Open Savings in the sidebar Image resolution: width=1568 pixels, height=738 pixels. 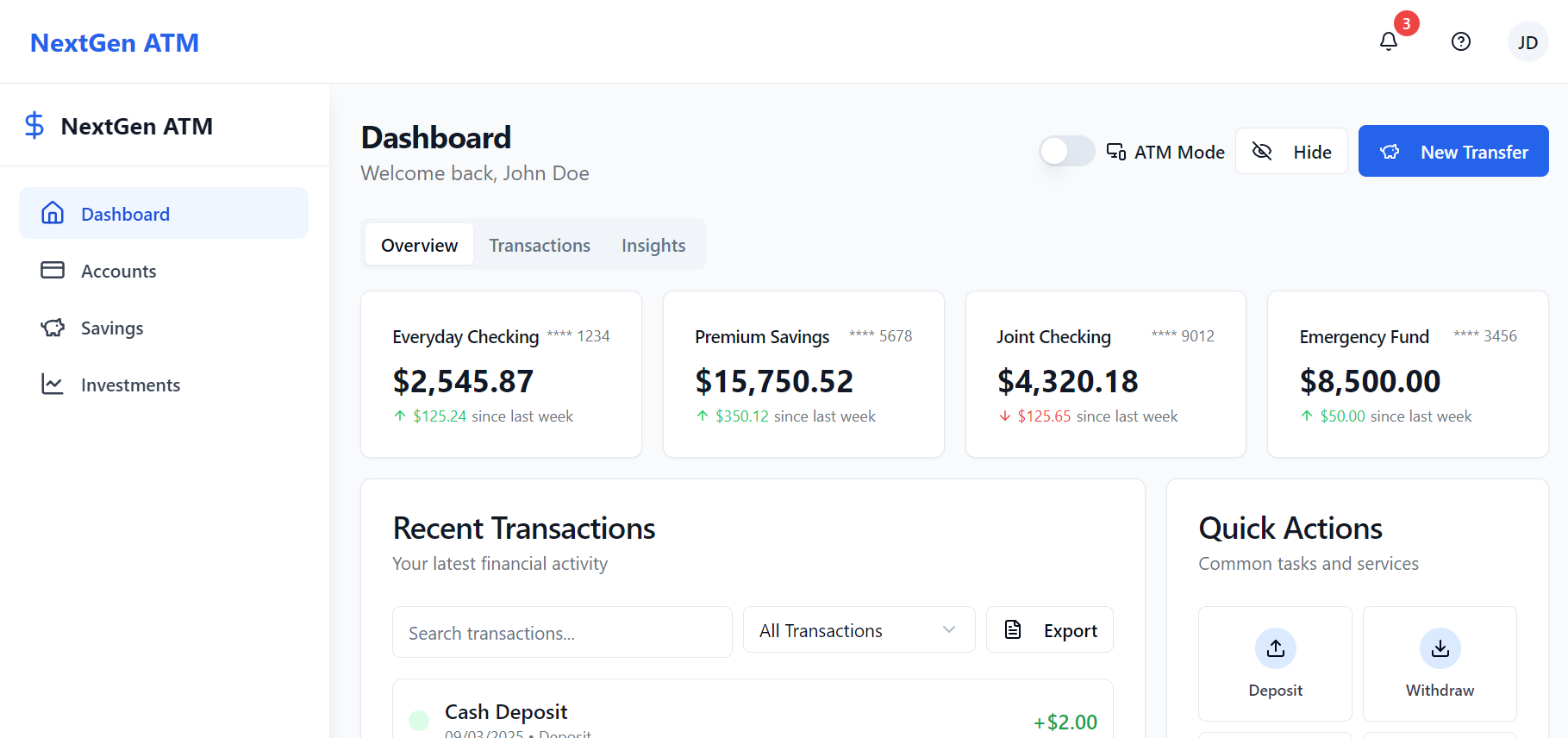tap(164, 328)
